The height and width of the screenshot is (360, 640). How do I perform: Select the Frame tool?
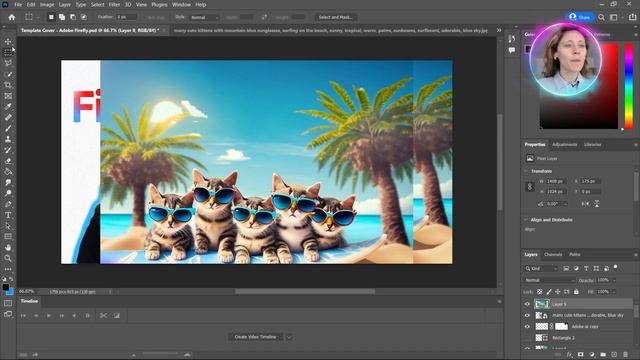[x=8, y=96]
